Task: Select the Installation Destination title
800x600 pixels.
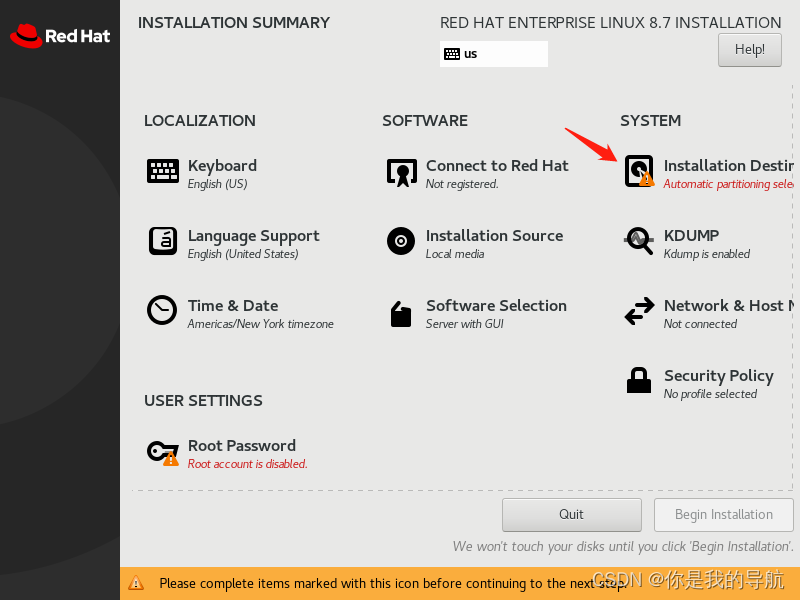Action: [728, 166]
